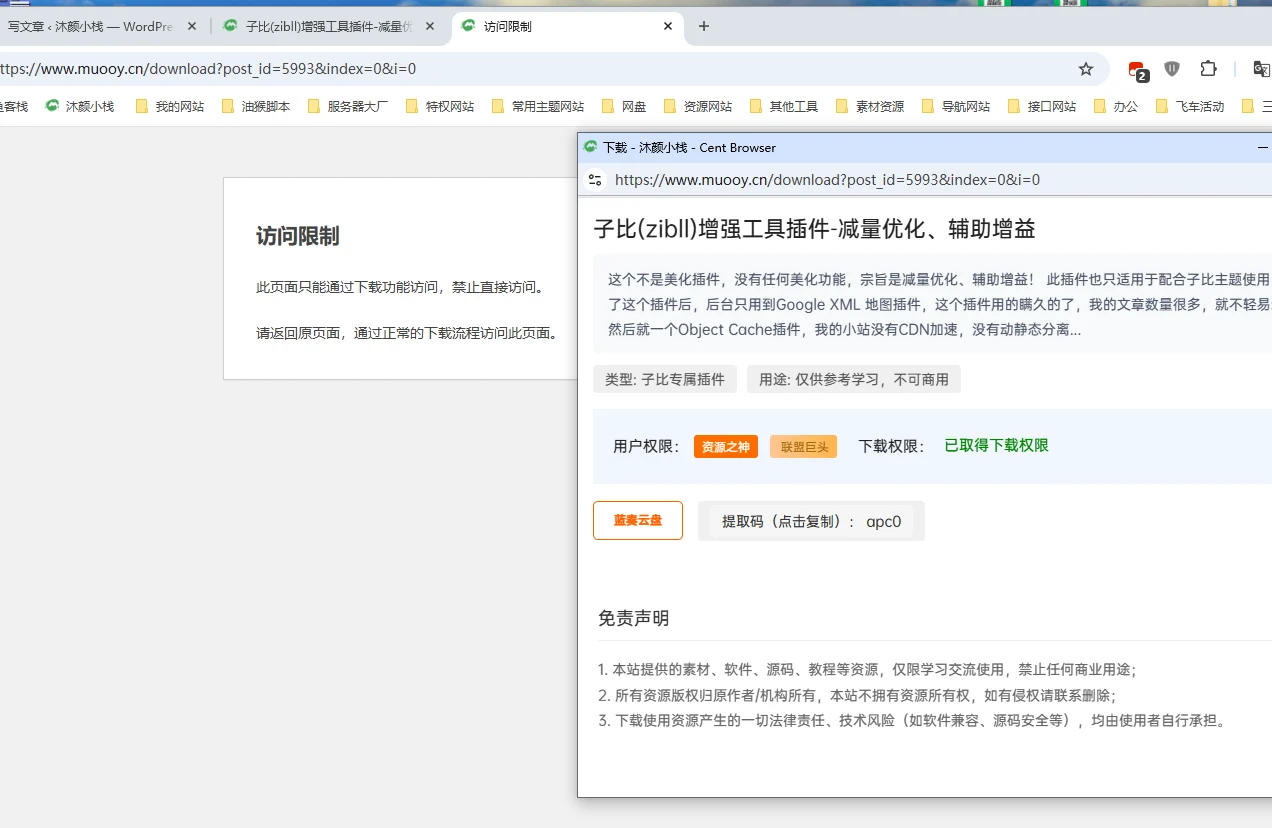
Task: Click the popup window address bar URL
Action: pyautogui.click(x=827, y=180)
